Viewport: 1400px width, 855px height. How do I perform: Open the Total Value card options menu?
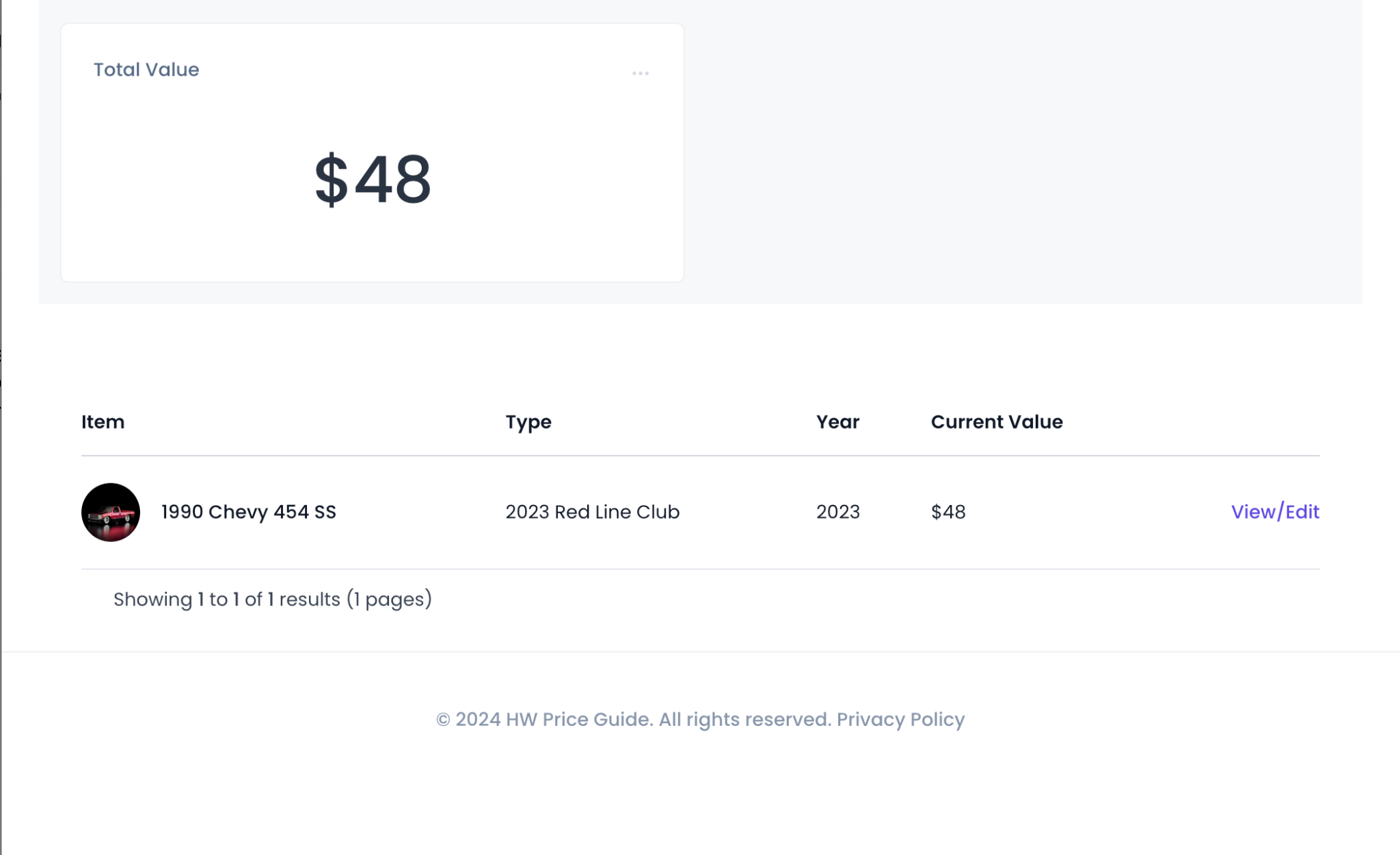[640, 73]
